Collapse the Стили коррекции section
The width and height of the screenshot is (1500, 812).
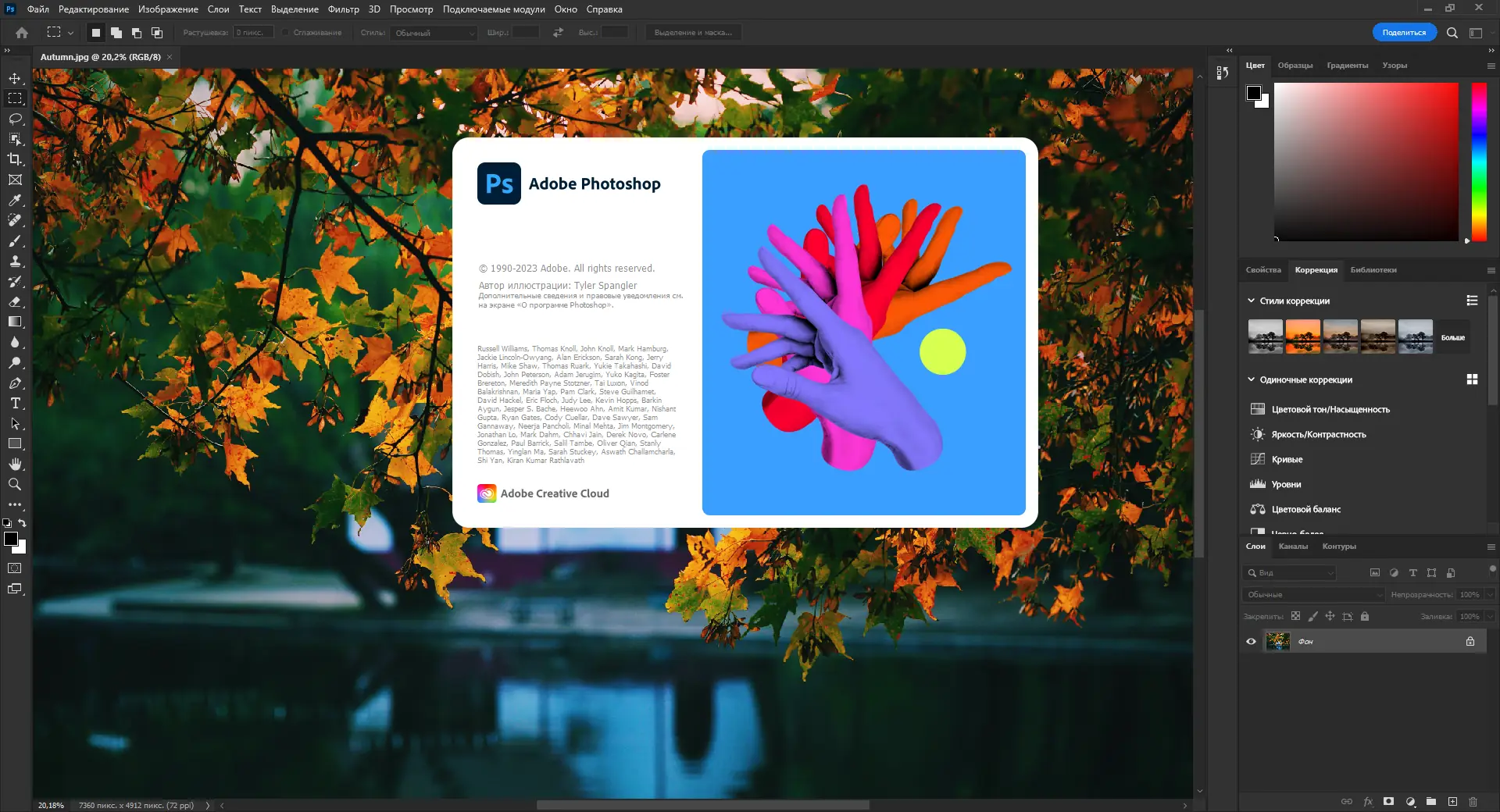(1251, 300)
